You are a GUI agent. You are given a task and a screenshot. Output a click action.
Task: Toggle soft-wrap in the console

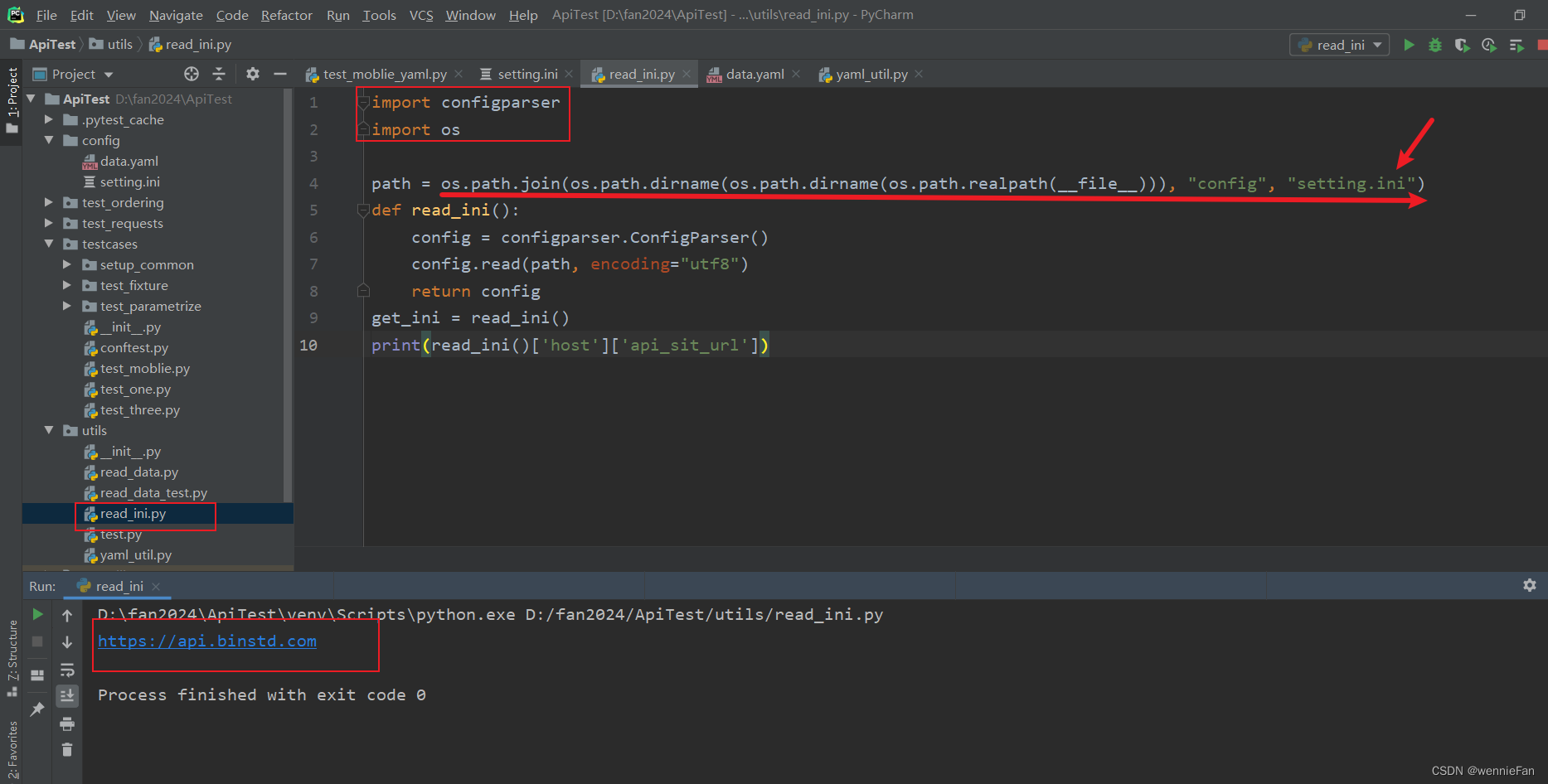coord(67,670)
